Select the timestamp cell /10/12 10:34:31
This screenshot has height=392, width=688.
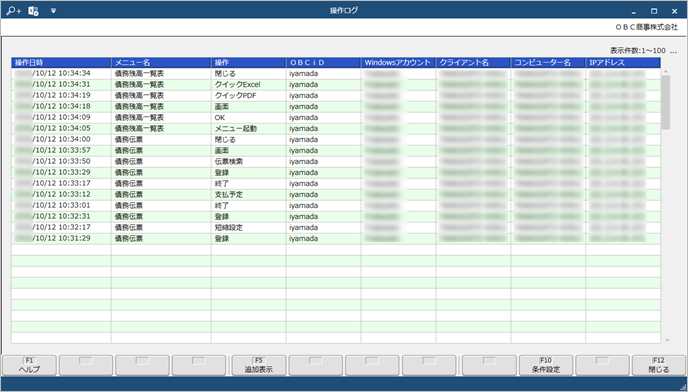coord(61,85)
